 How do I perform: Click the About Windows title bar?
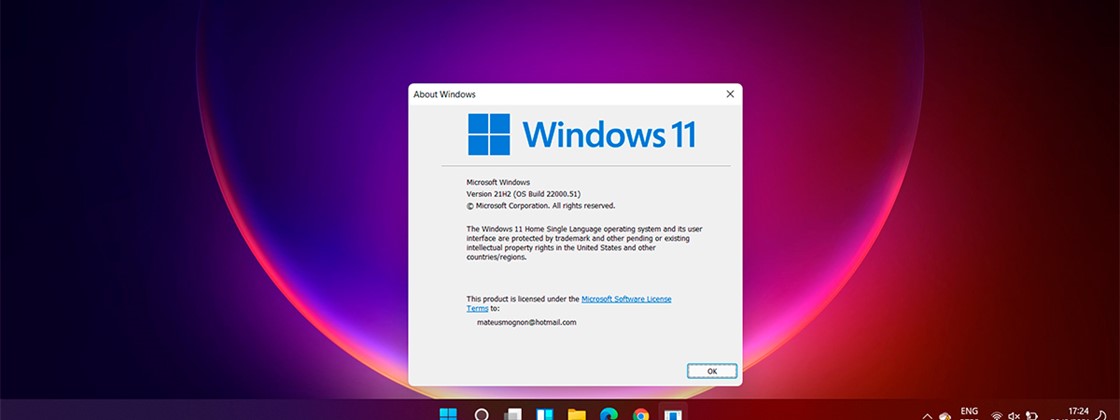point(560,94)
